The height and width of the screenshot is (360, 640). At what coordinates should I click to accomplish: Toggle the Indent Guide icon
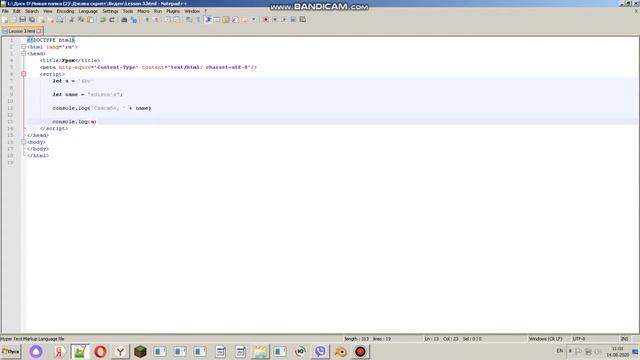208,20
